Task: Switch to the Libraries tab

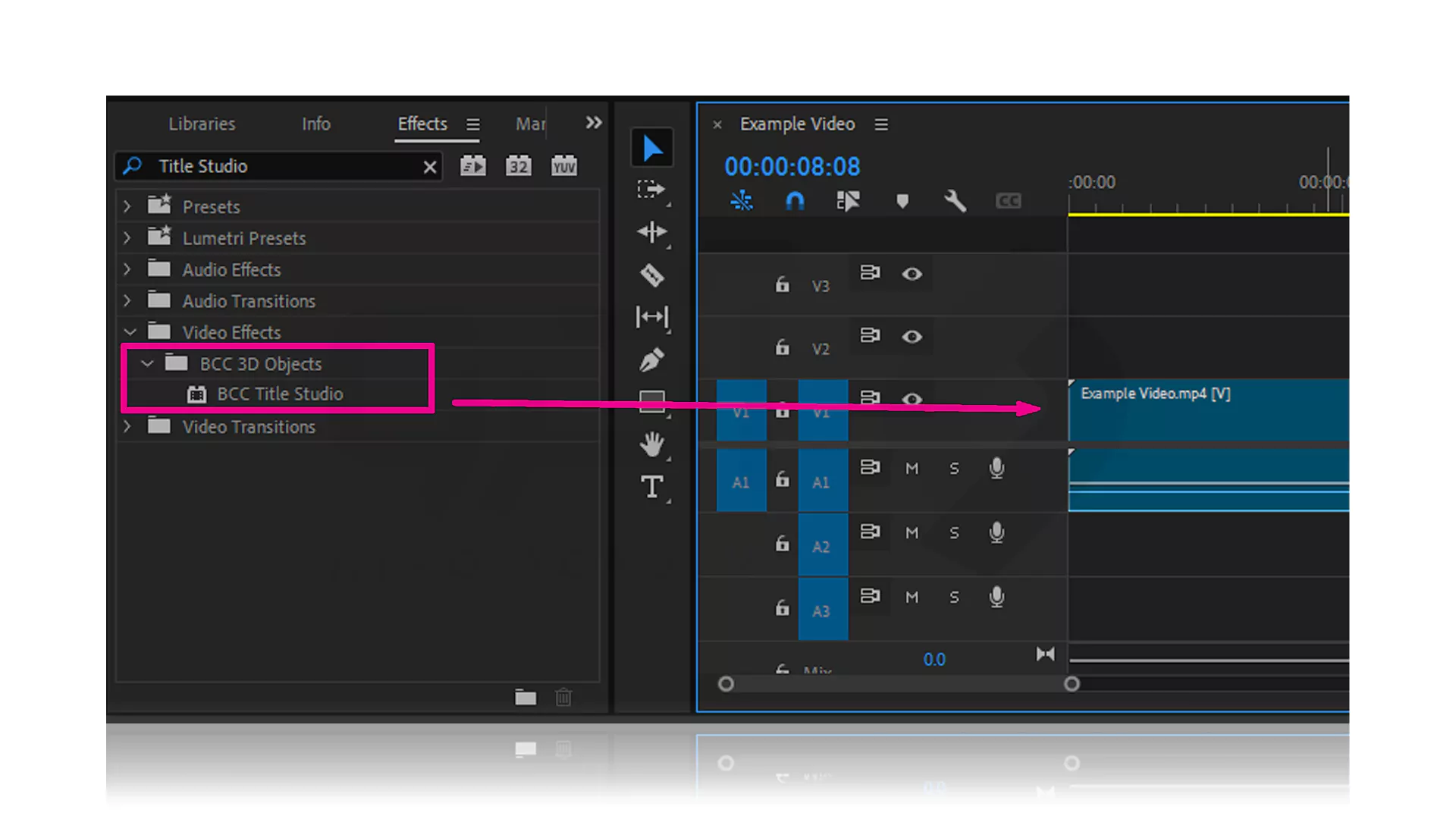Action: tap(202, 124)
